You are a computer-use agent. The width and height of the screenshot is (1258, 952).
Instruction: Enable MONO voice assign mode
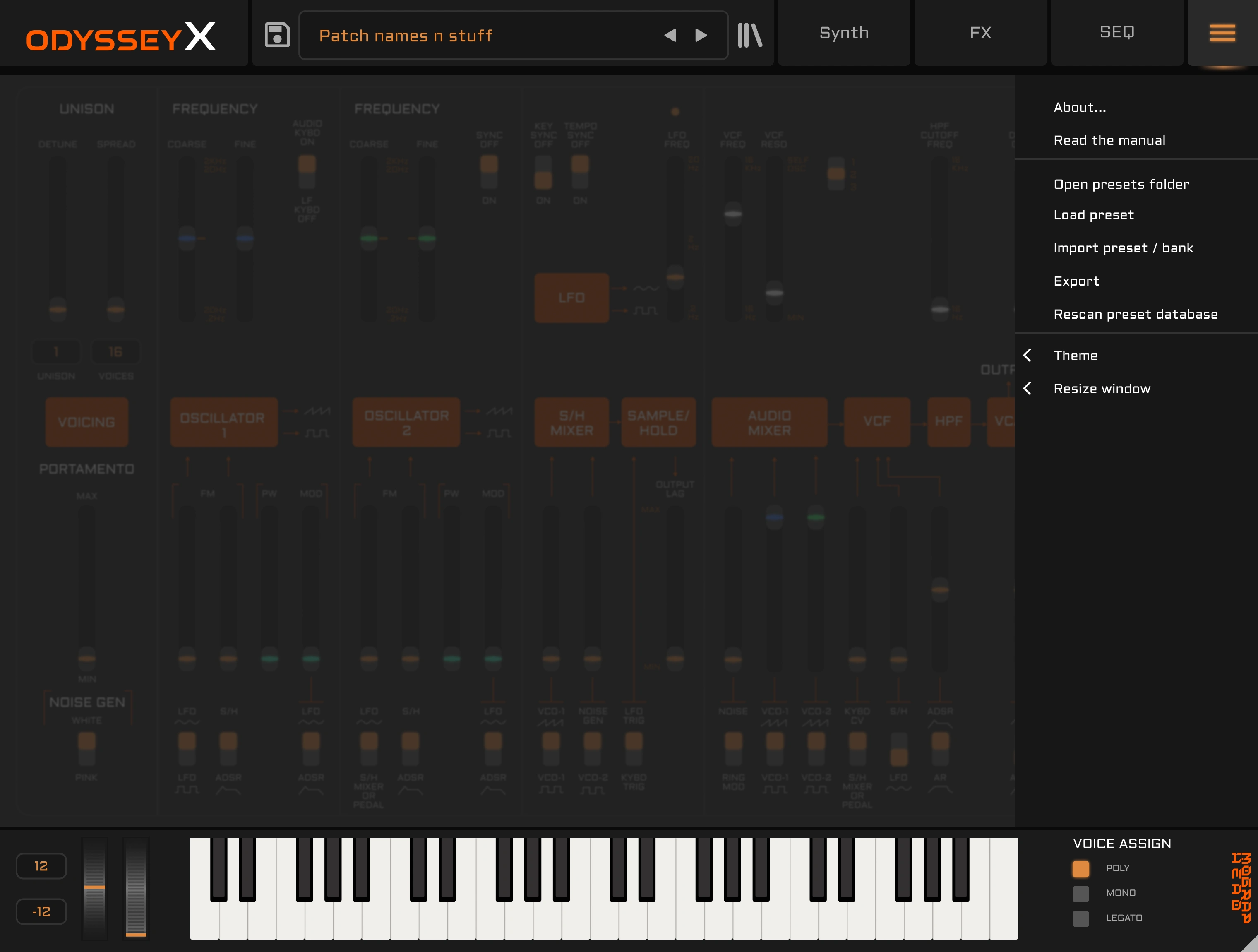(1080, 893)
